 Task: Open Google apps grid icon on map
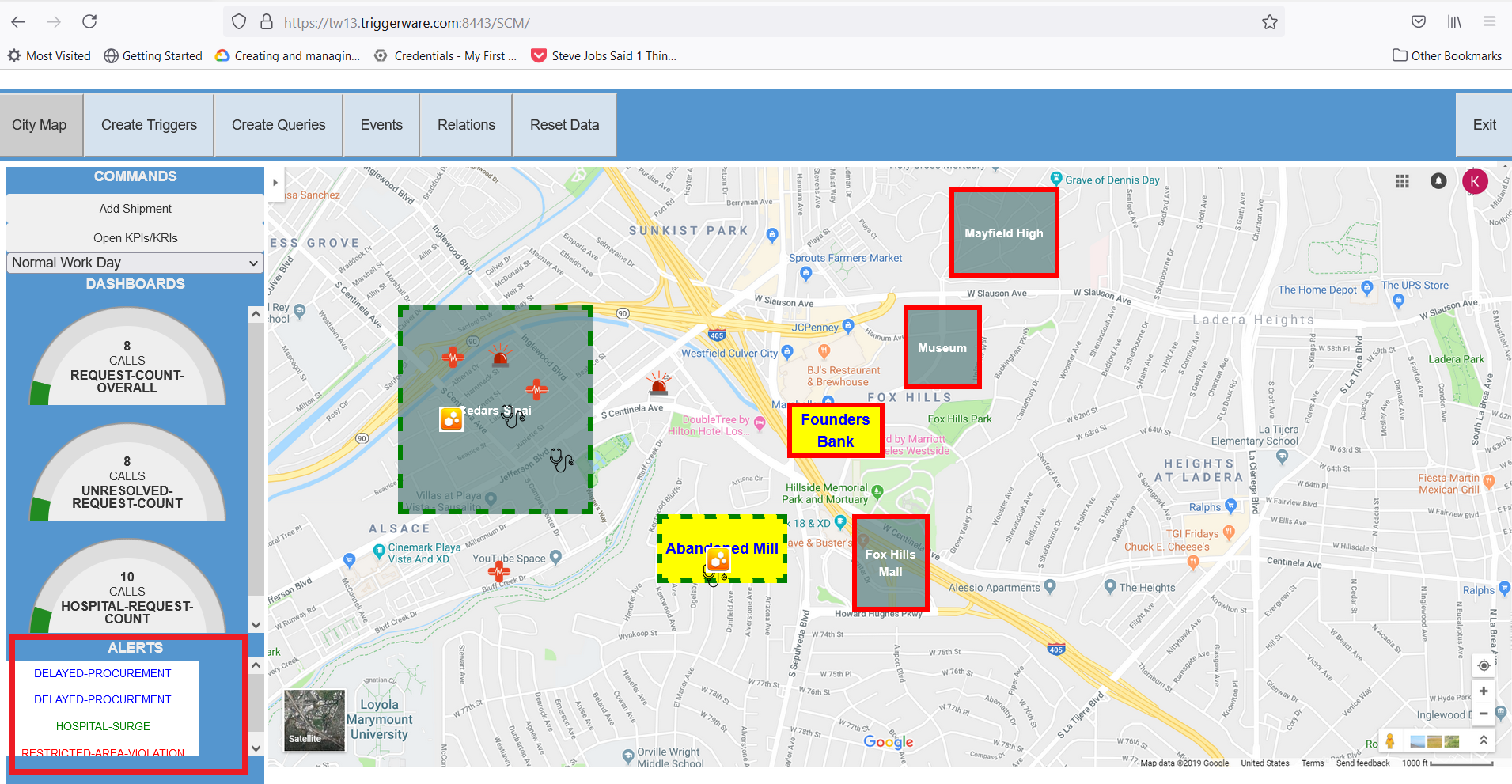tap(1402, 181)
